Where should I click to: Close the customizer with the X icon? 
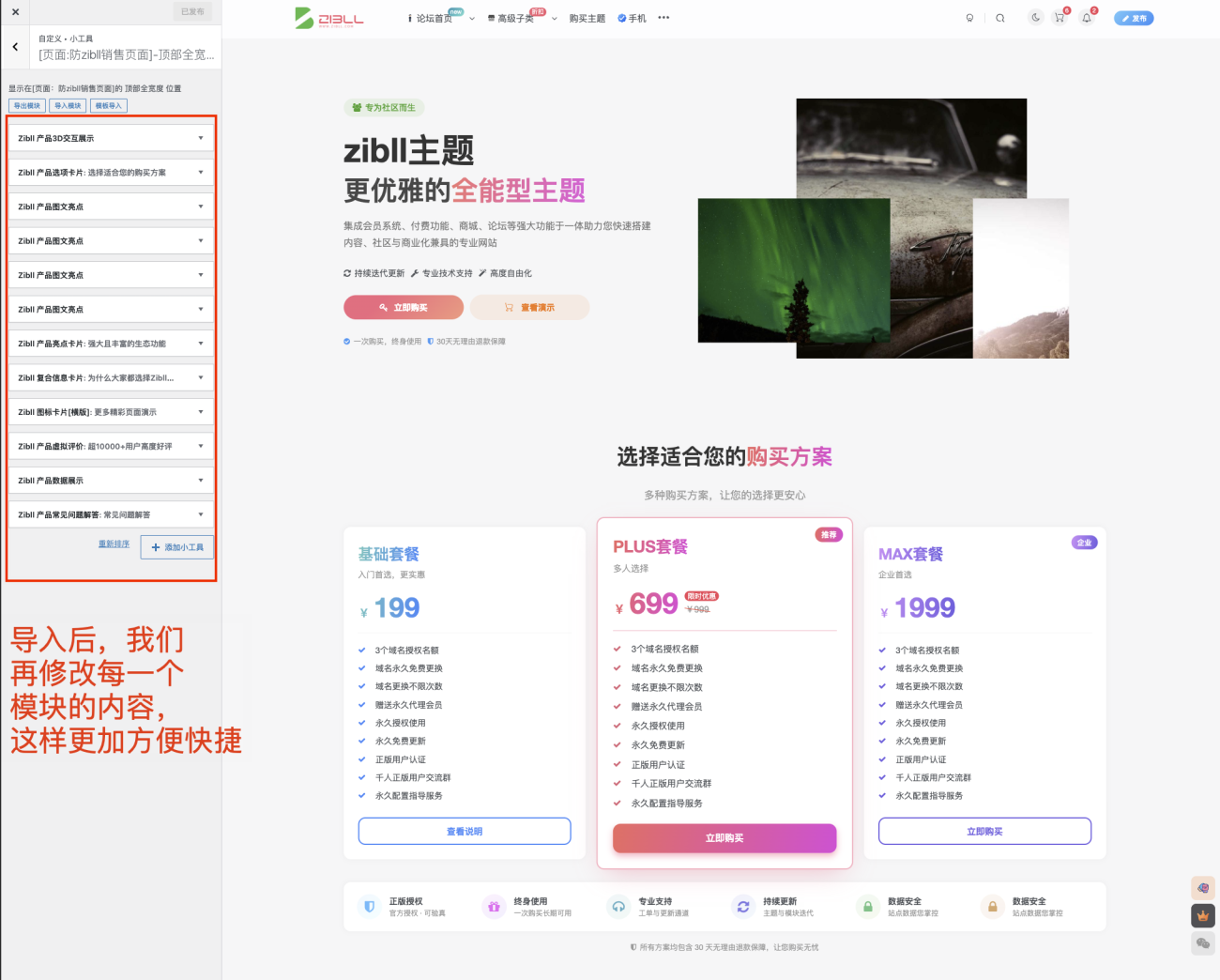tap(15, 12)
